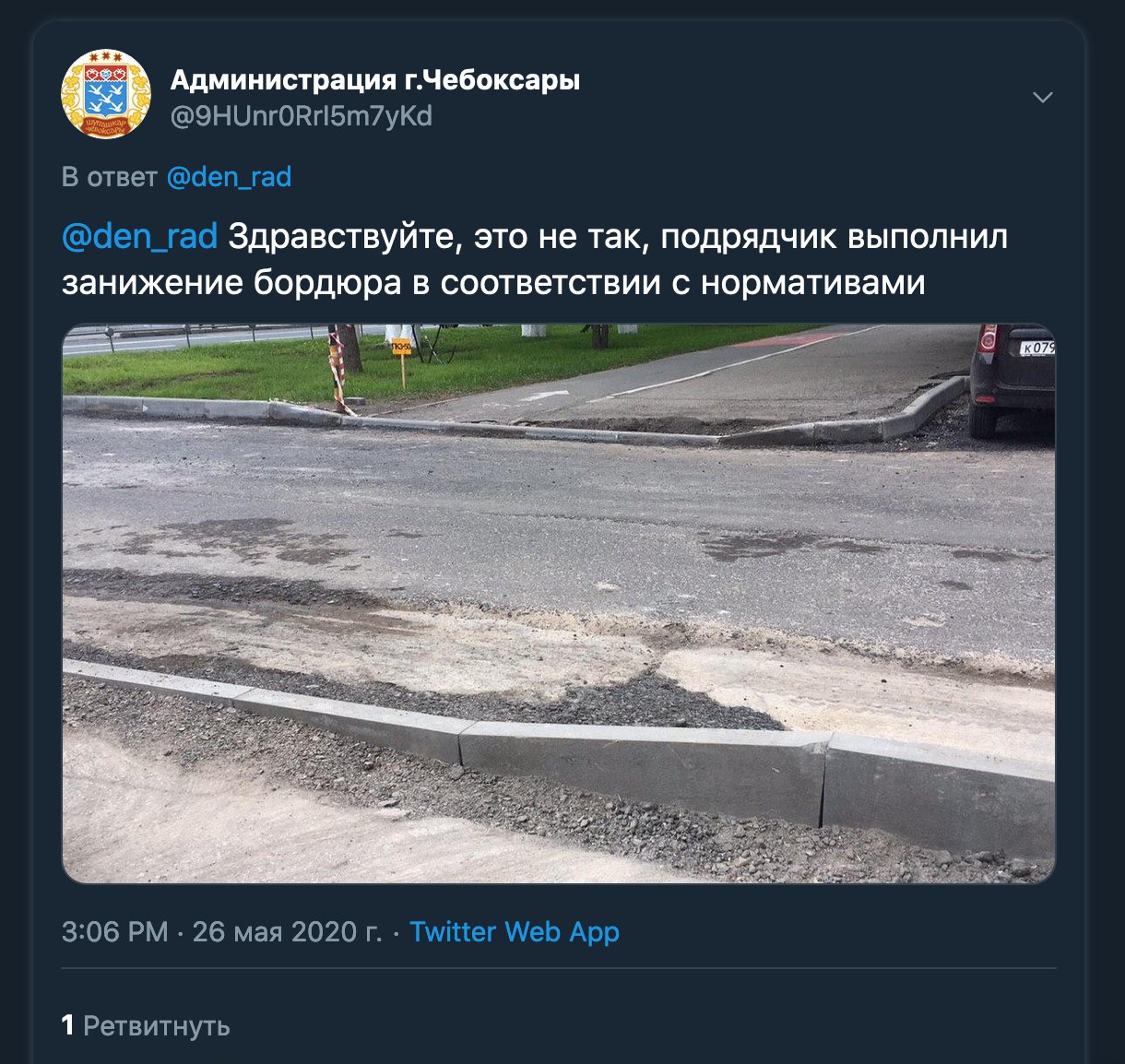Screen dimensions: 1125x1064
Task: Click the yellow sign in the photo
Action: click(402, 349)
